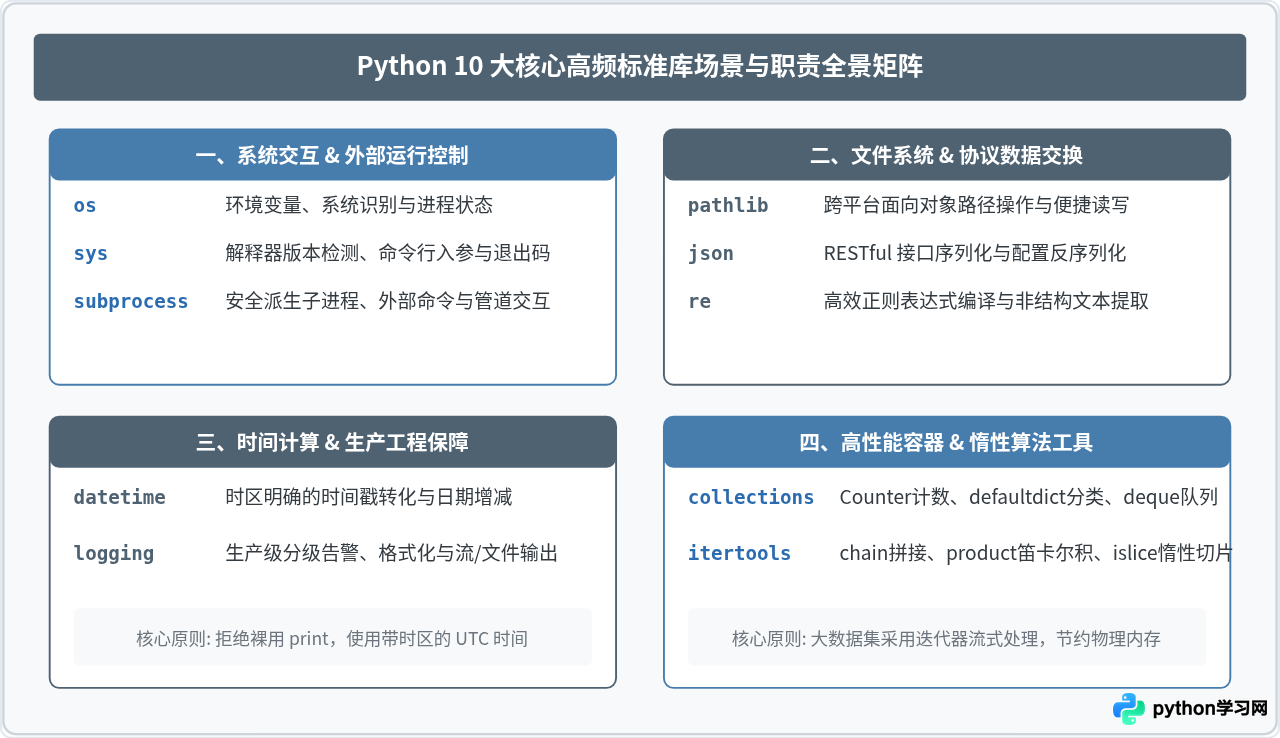Click description '环境变量、系统识别与进程状态'
Viewport: 1280px width, 738px height.
point(359,205)
